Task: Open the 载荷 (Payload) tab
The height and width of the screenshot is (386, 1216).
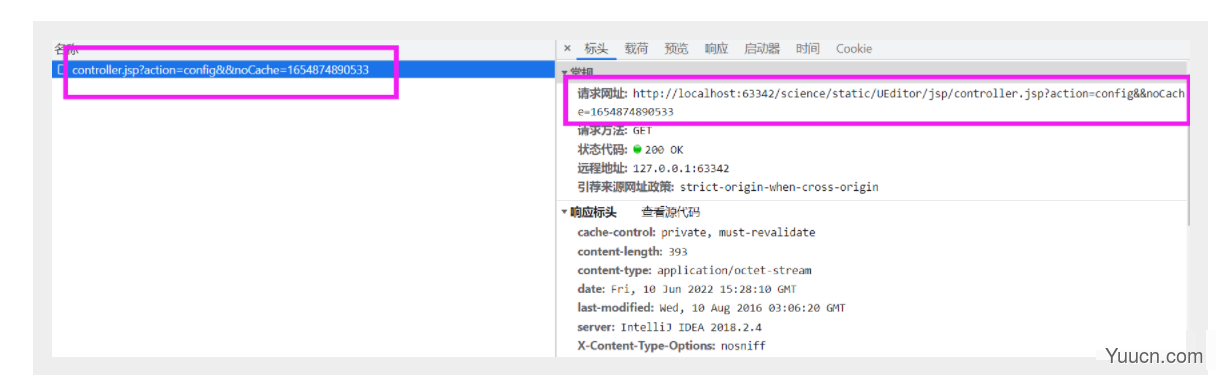Action: pyautogui.click(x=636, y=48)
